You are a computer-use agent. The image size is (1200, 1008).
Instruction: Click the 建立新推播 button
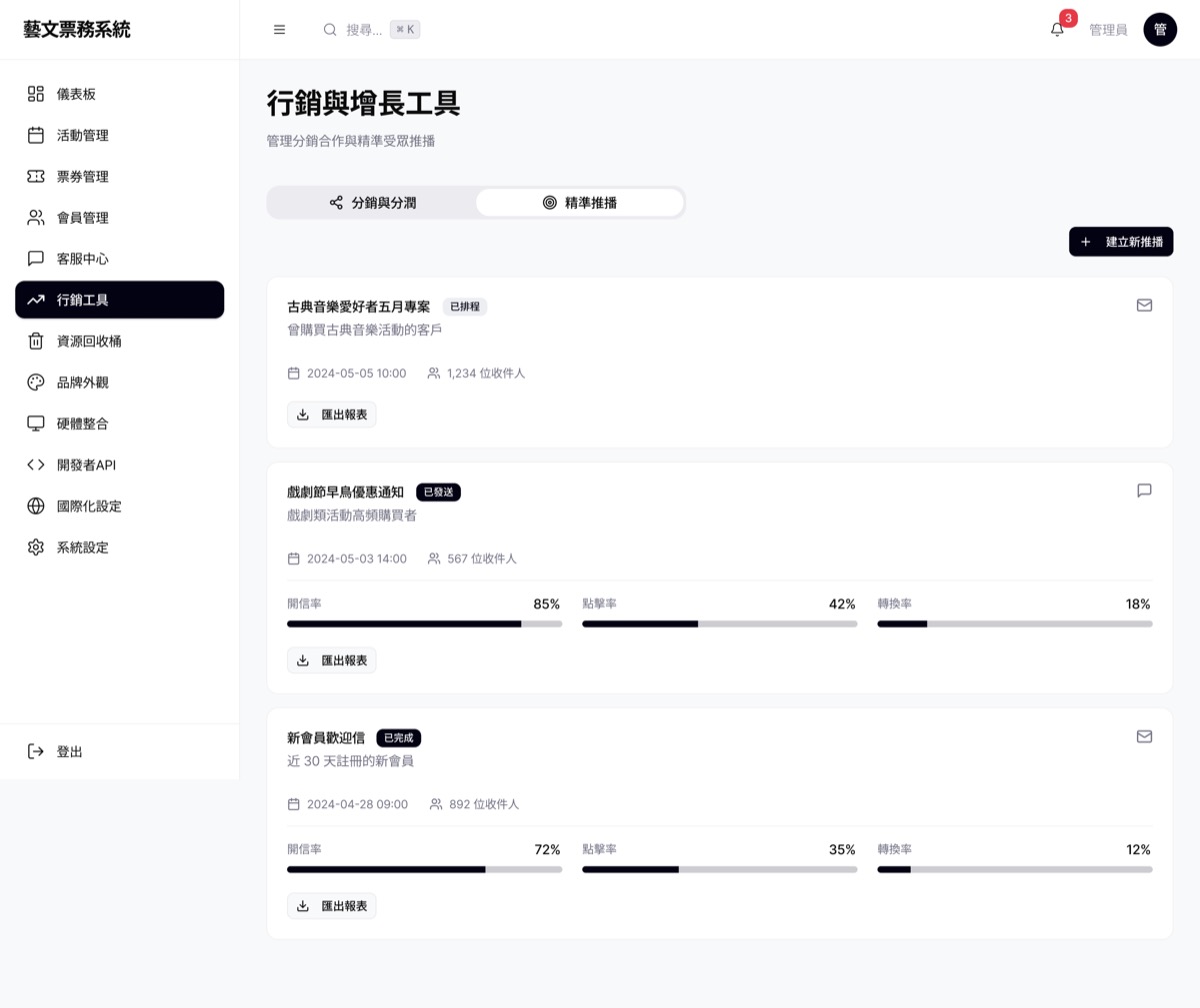coord(1121,242)
